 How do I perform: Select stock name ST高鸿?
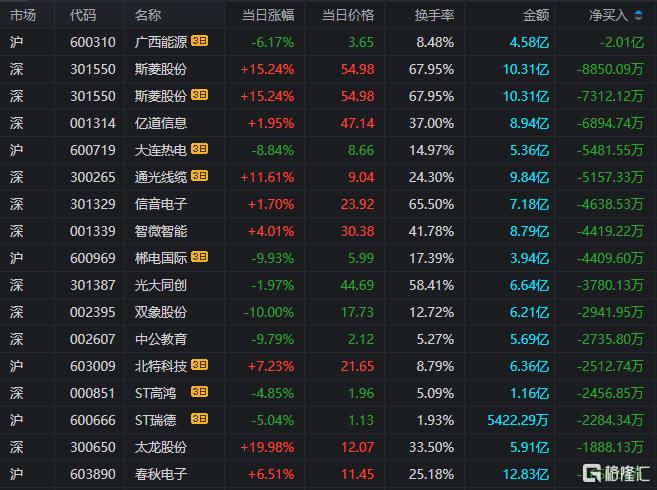[x=155, y=393]
